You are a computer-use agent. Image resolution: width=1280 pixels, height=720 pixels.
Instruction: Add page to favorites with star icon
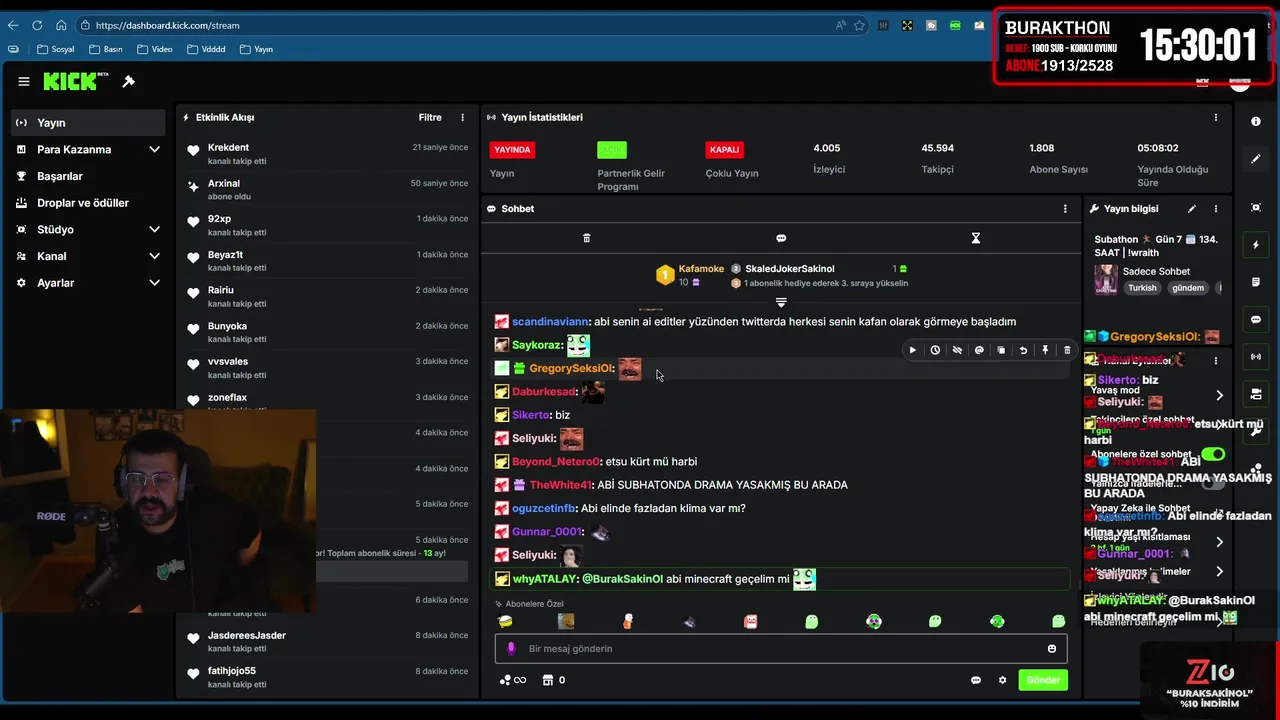(859, 25)
